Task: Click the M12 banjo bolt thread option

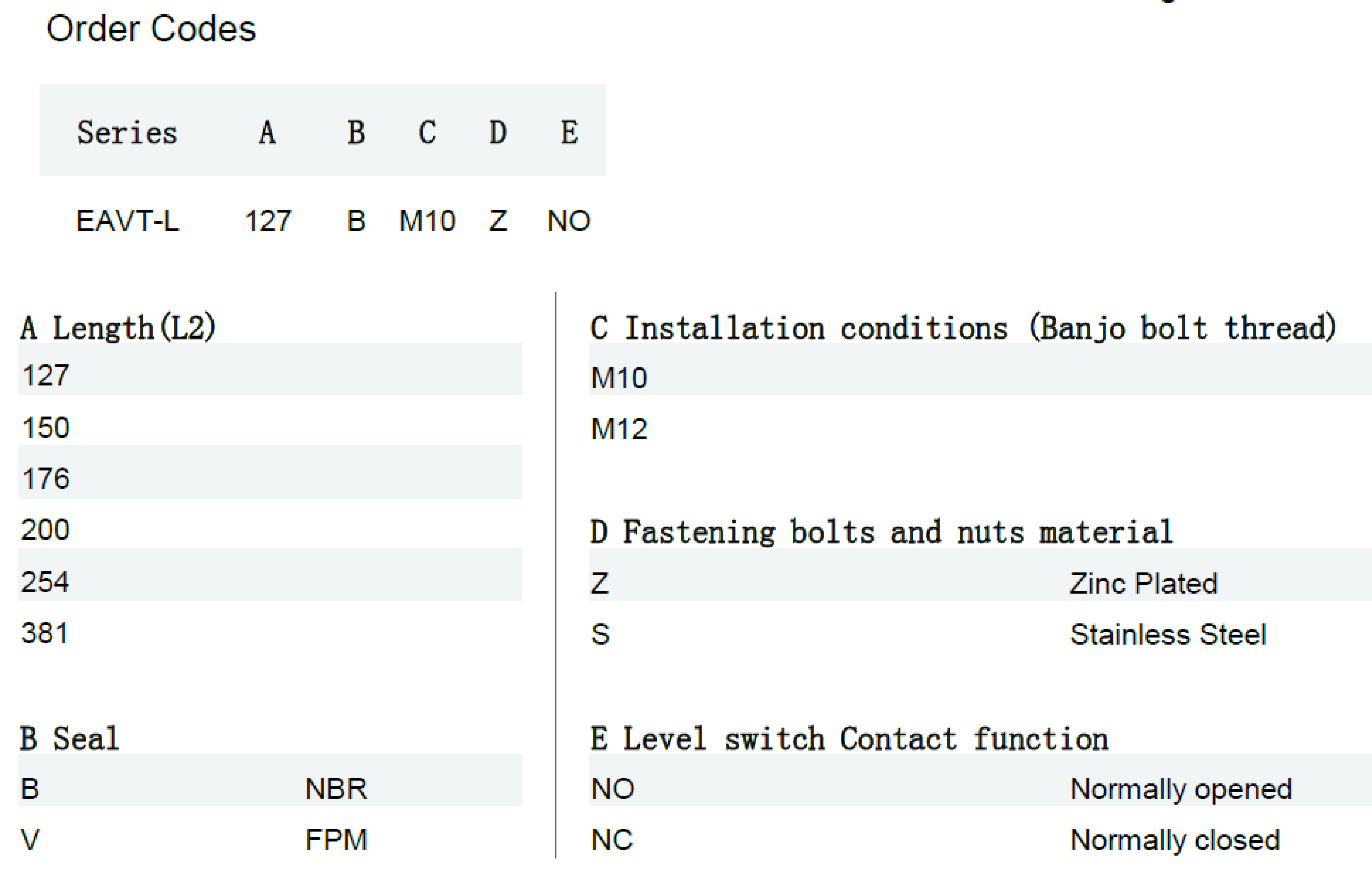Action: [619, 429]
